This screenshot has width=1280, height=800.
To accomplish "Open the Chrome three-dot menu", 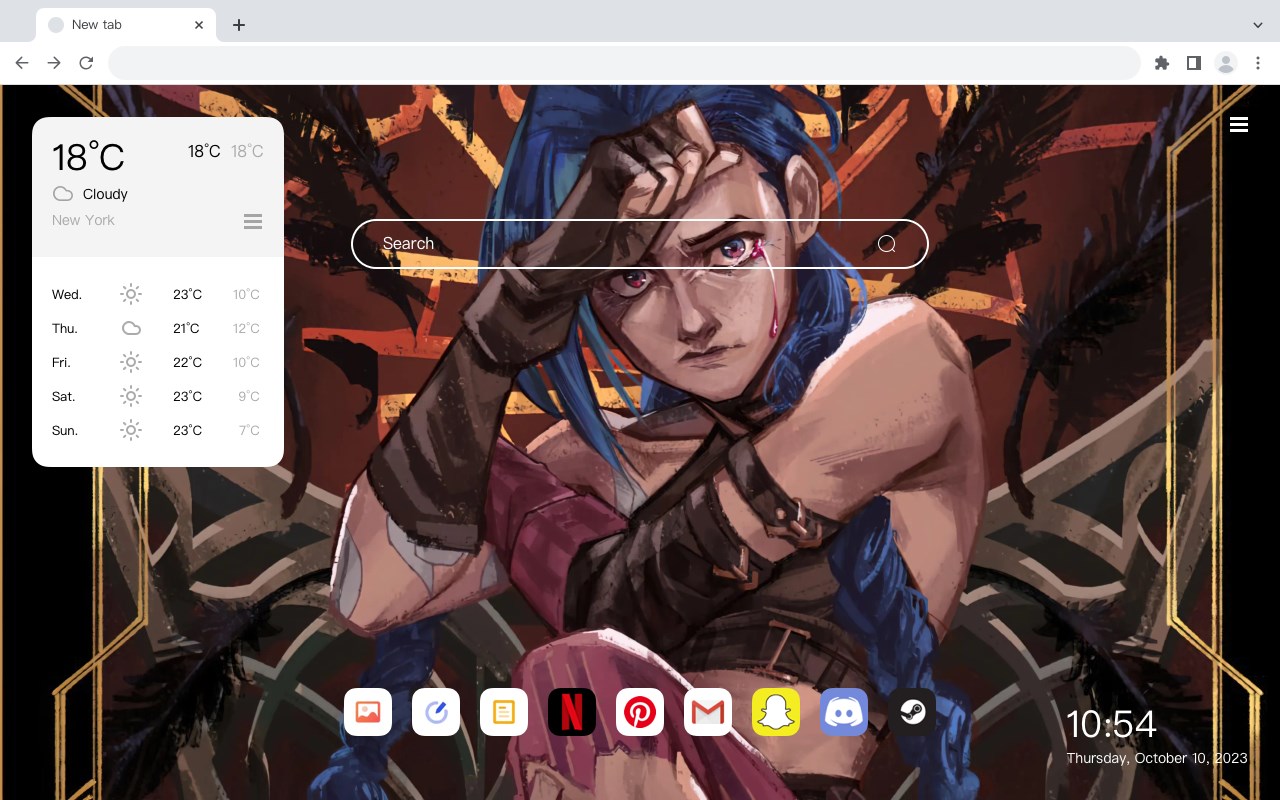I will coord(1257,63).
